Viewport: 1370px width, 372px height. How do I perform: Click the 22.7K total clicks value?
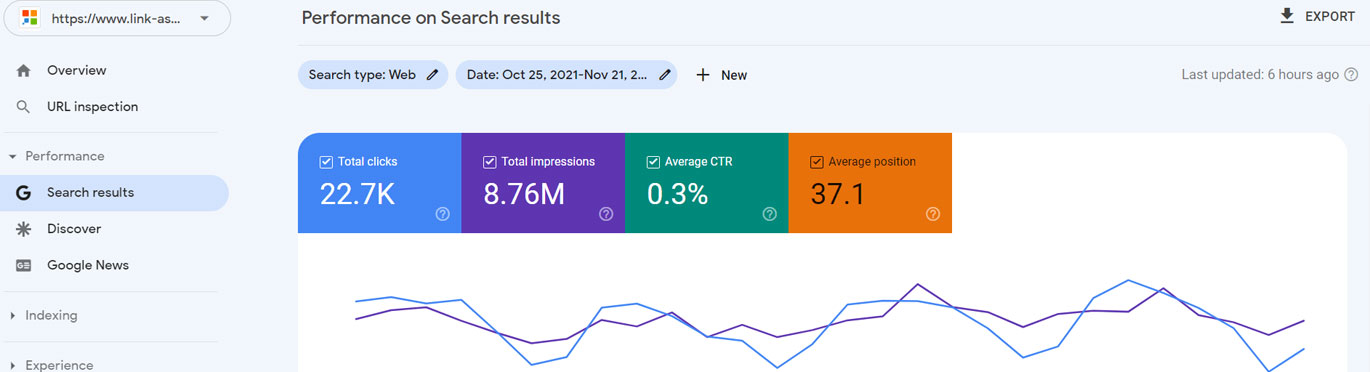pyautogui.click(x=357, y=194)
